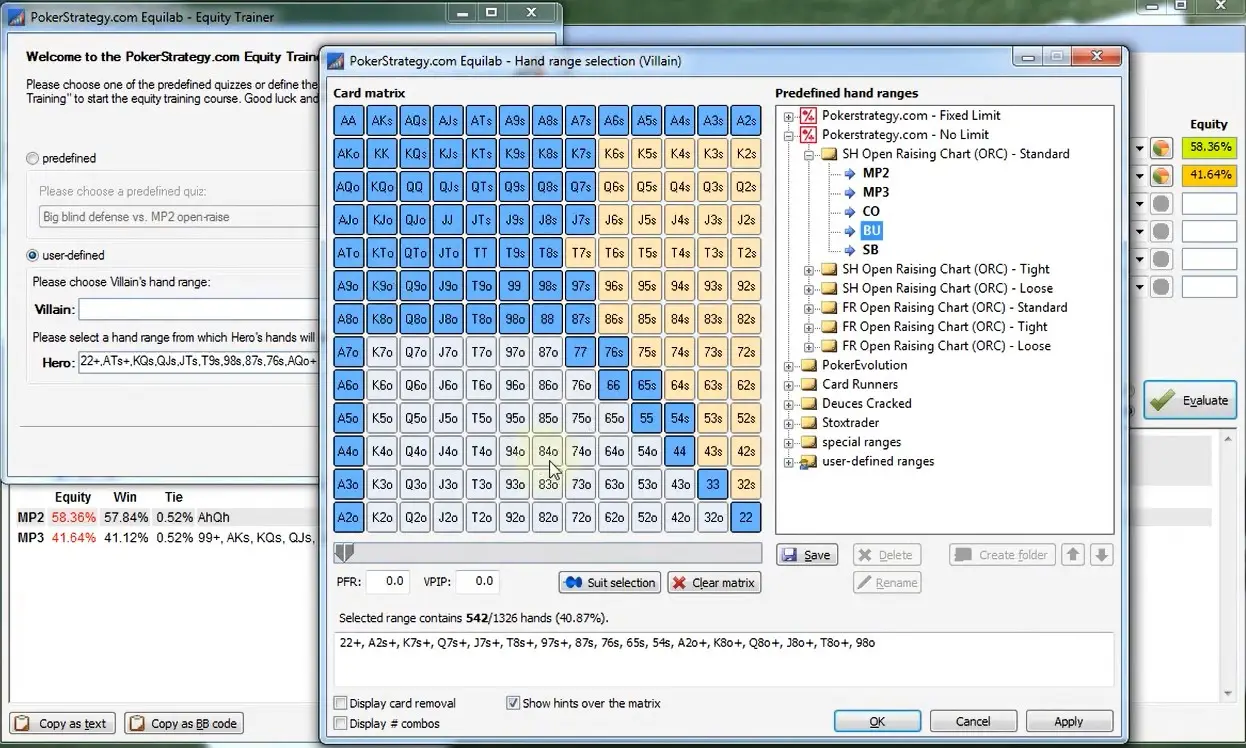Open Suit selection
This screenshot has height=748, width=1246.
(x=610, y=582)
